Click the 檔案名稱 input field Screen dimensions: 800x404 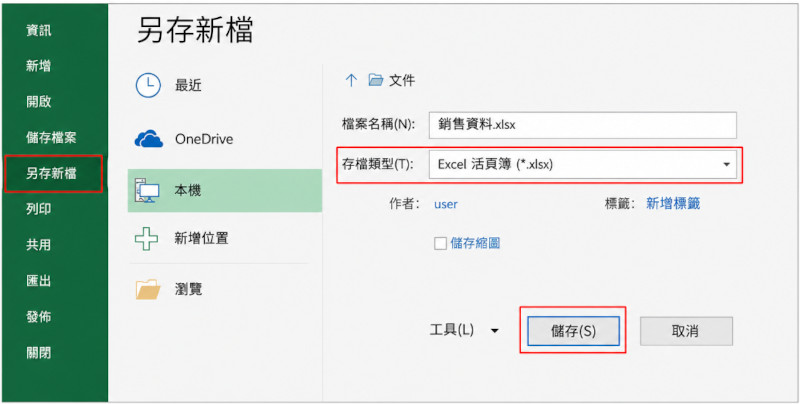(583, 125)
